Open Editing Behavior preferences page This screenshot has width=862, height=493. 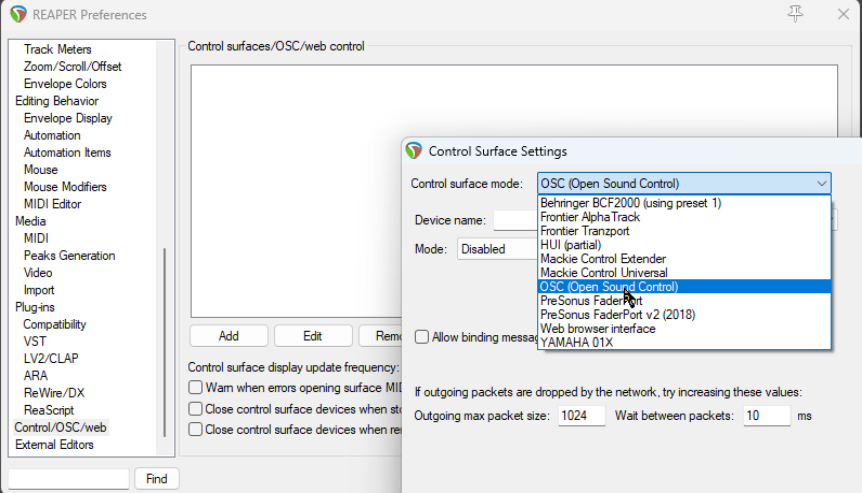57,101
